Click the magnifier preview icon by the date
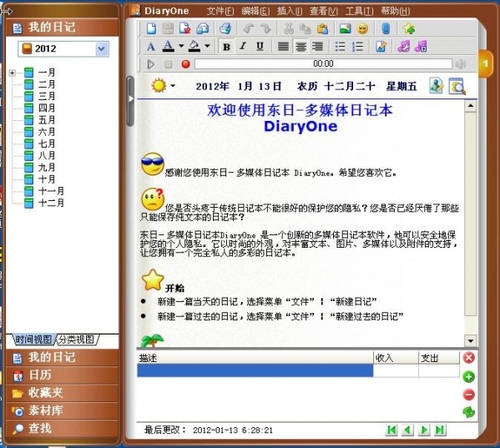Screen dimensions: 500x448 [457, 86]
